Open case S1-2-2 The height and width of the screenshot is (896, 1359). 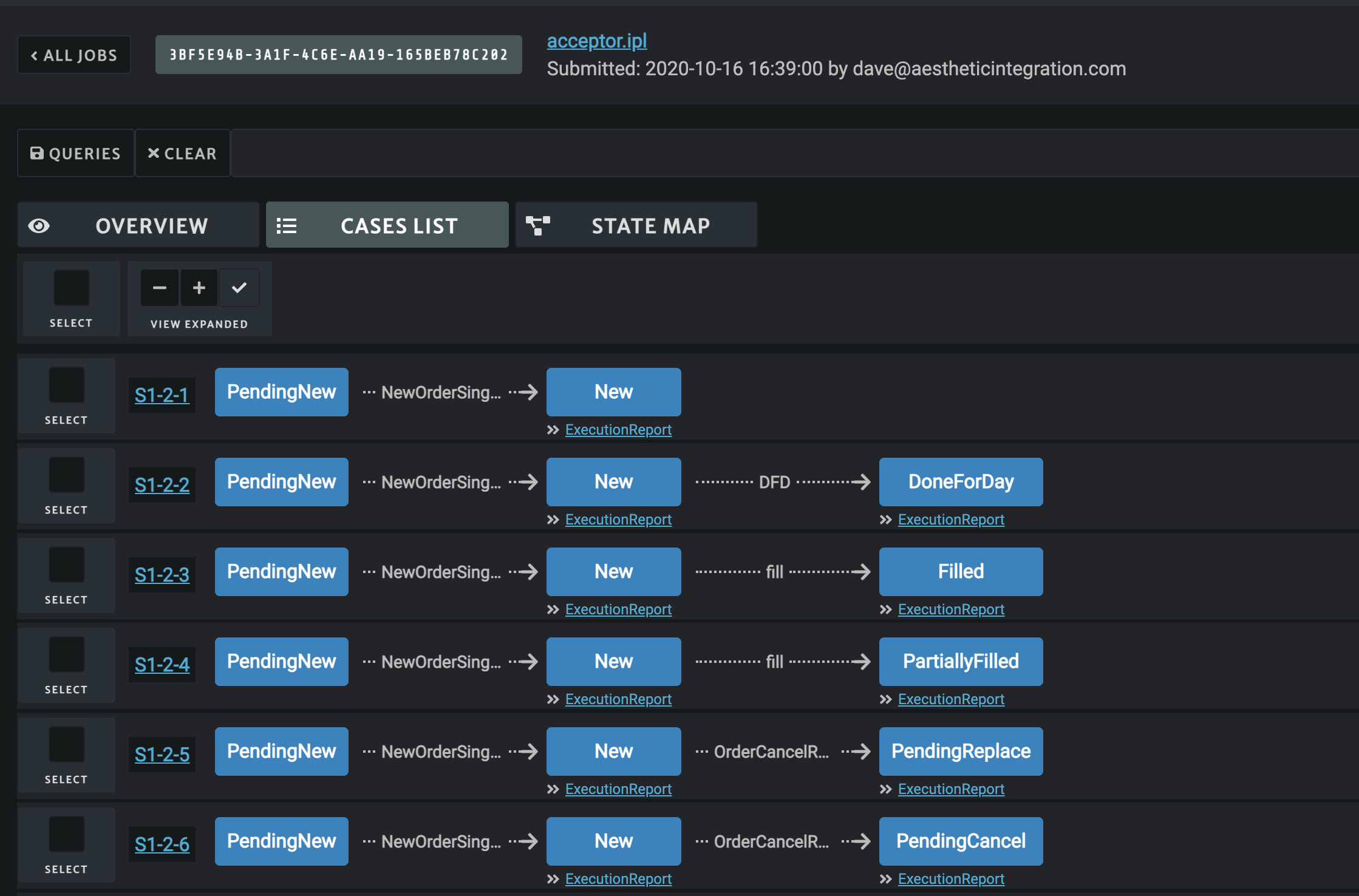point(162,485)
